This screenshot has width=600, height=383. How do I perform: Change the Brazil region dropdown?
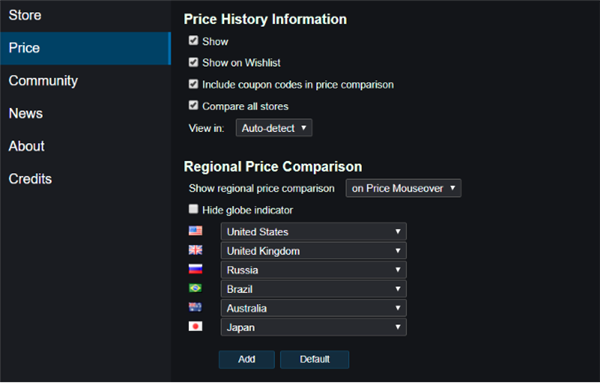(313, 289)
